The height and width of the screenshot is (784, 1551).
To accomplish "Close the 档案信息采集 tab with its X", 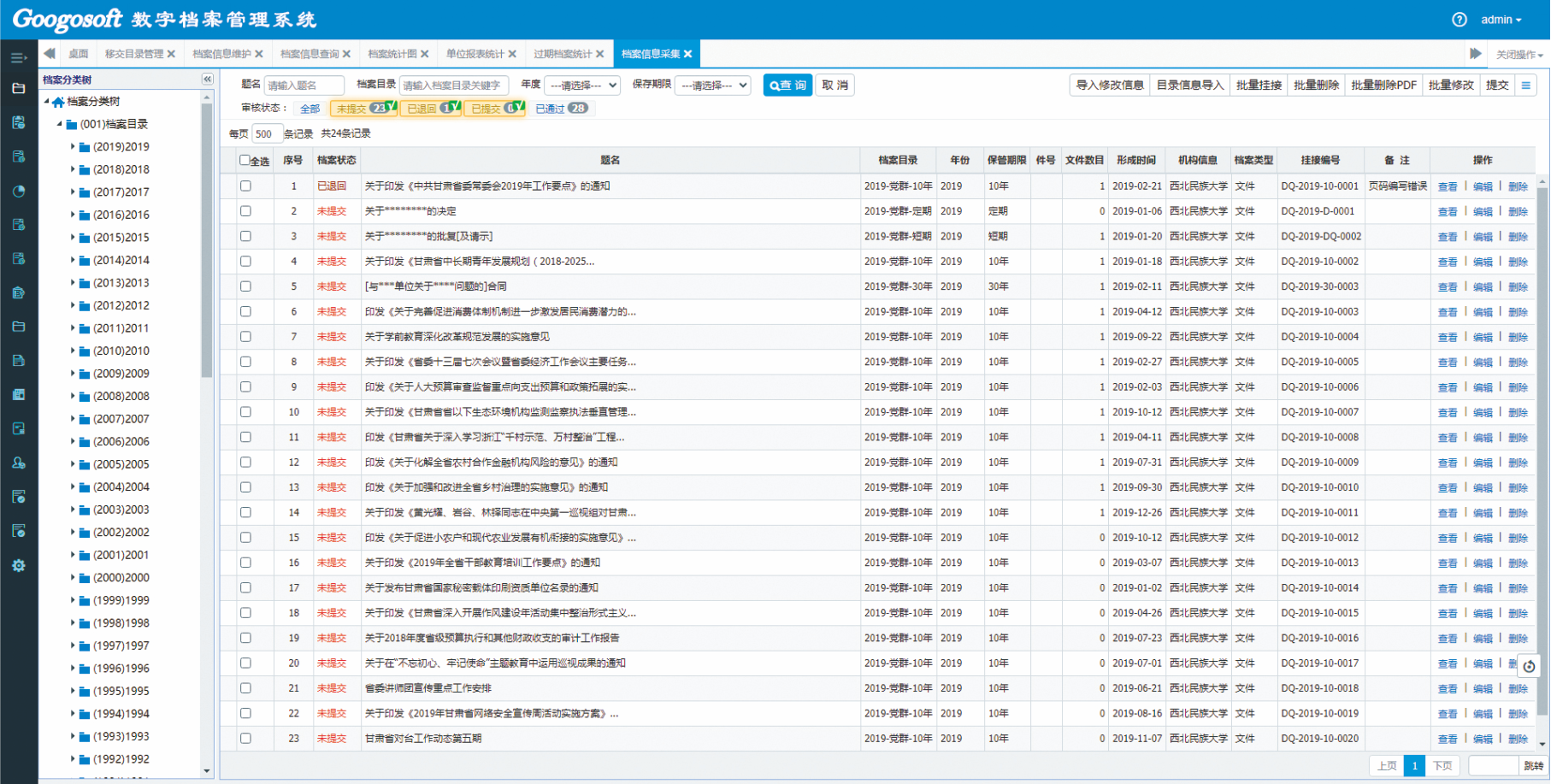I will click(x=687, y=54).
